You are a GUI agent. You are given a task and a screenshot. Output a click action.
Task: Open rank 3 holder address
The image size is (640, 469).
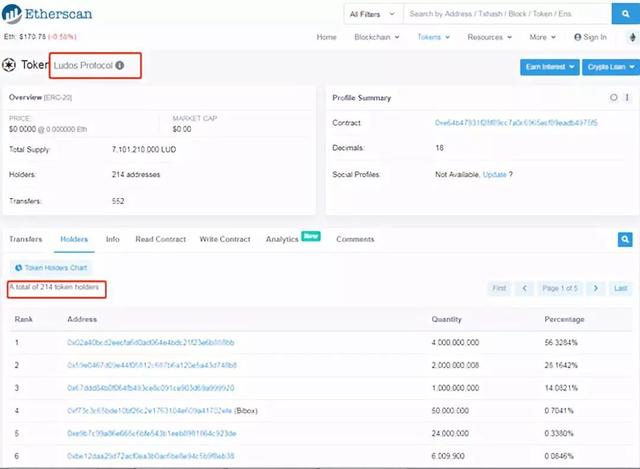click(x=151, y=388)
